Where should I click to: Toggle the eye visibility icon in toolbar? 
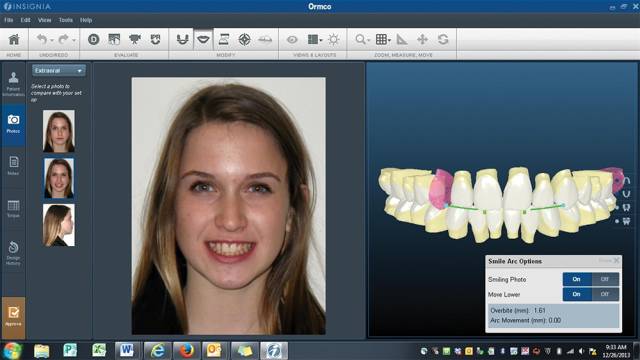coord(292,40)
